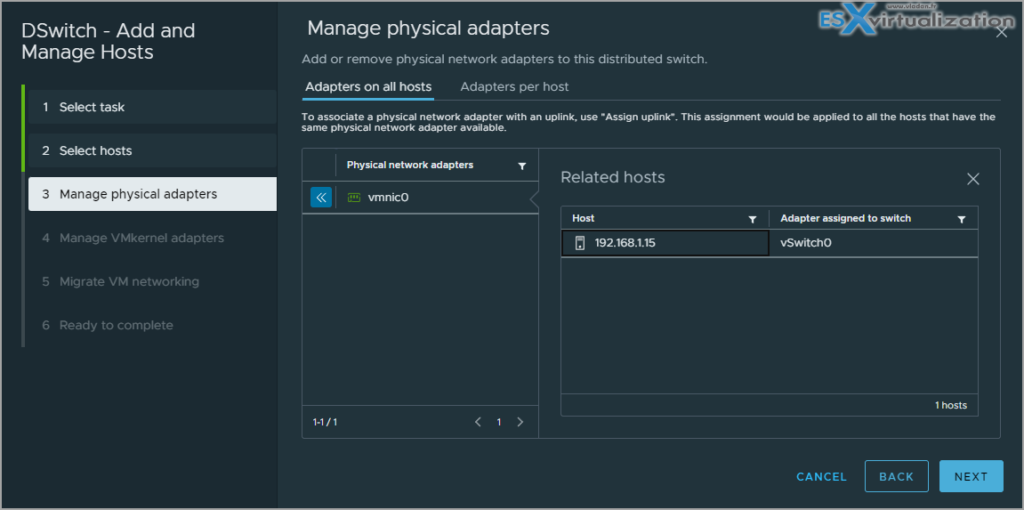
Task: Go to next page of adapters list
Action: tap(520, 422)
